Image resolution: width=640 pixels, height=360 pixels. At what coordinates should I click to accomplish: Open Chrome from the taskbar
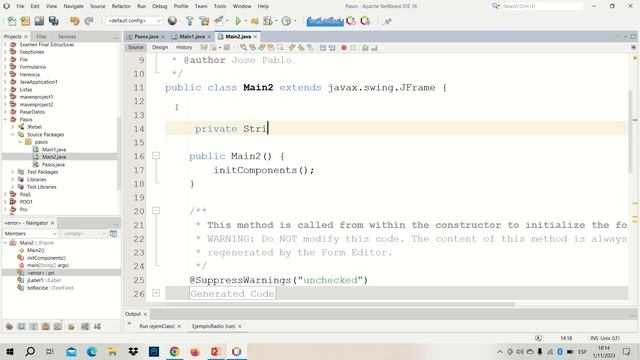(174, 351)
